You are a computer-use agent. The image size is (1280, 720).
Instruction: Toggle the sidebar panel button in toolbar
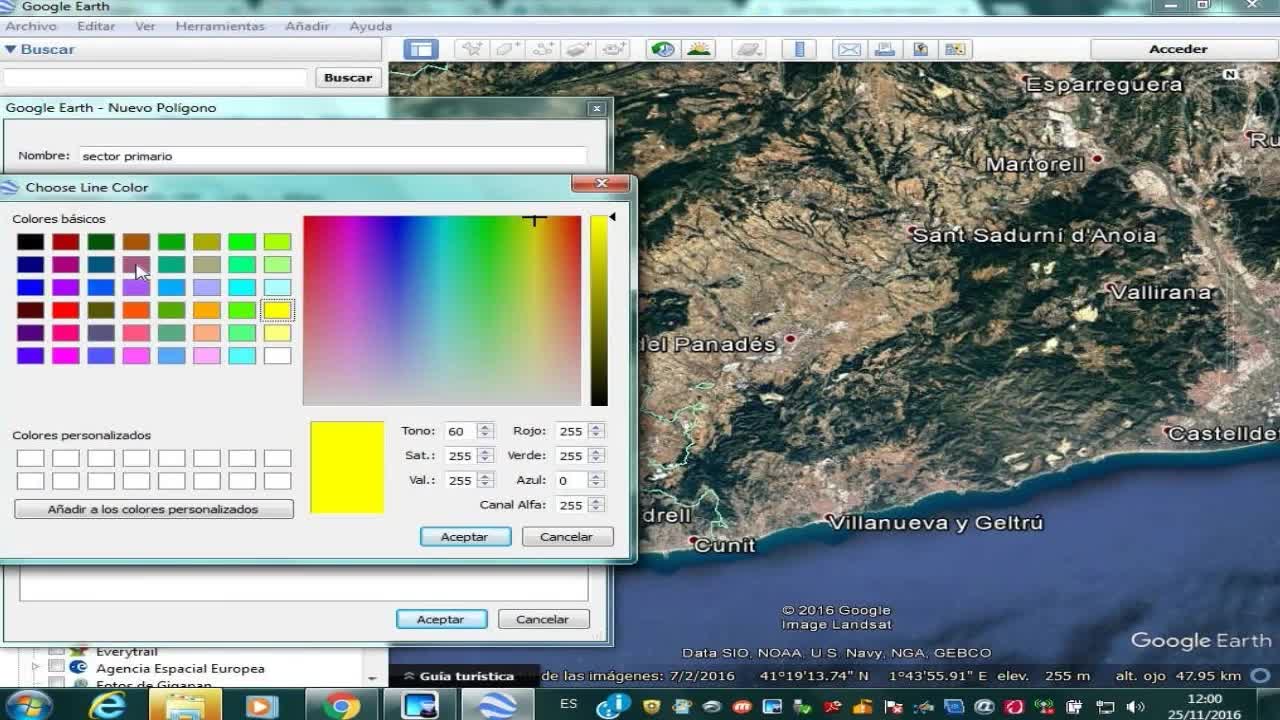tap(421, 49)
